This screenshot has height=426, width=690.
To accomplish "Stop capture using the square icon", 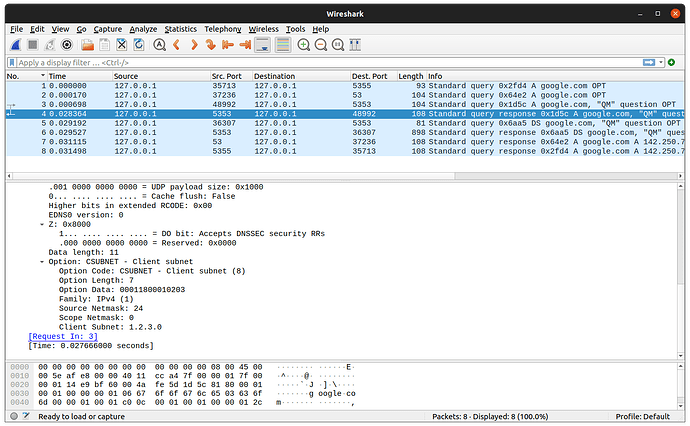I will (x=33, y=45).
